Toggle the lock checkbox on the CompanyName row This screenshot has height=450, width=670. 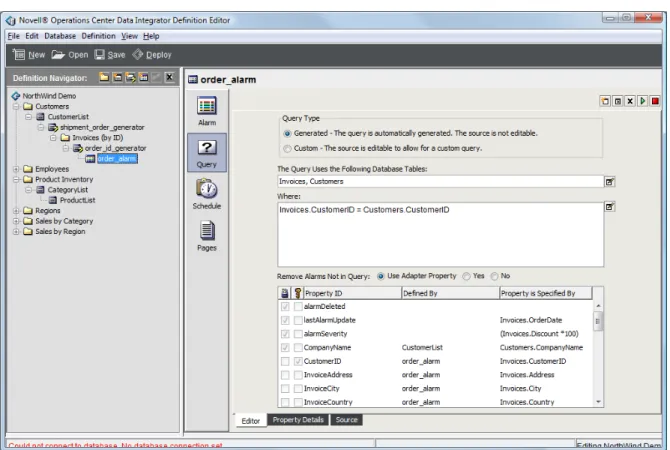pos(285,348)
